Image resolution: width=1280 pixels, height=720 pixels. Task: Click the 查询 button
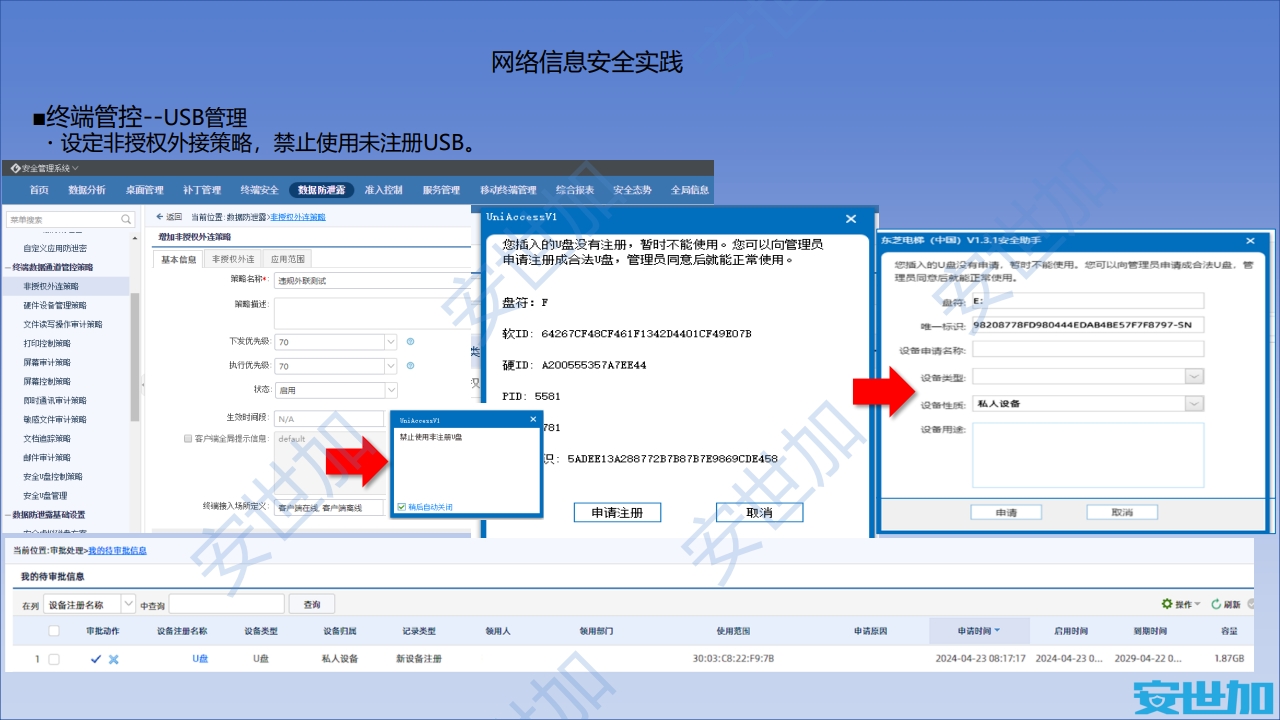(312, 604)
